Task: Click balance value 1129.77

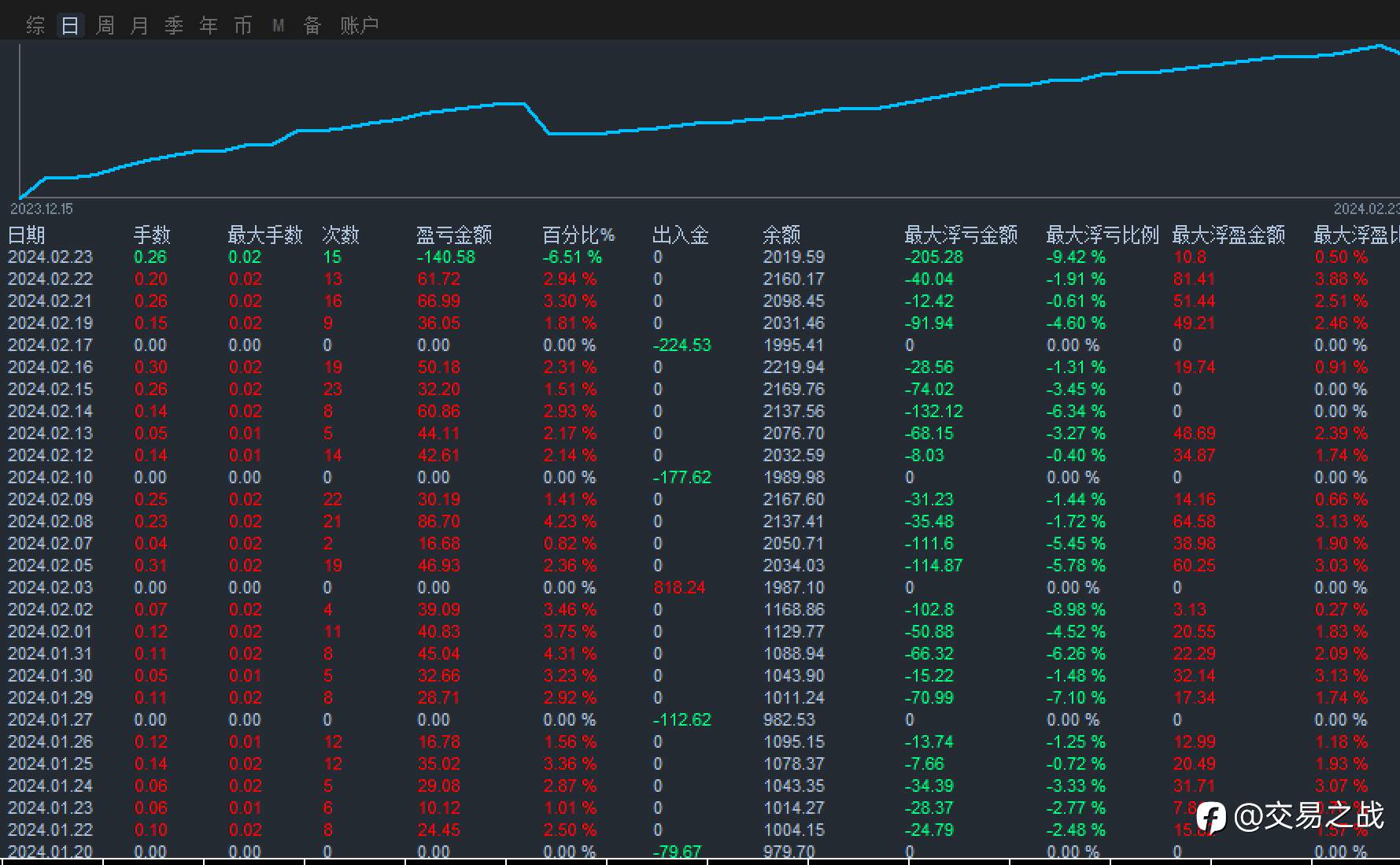Action: click(x=793, y=632)
